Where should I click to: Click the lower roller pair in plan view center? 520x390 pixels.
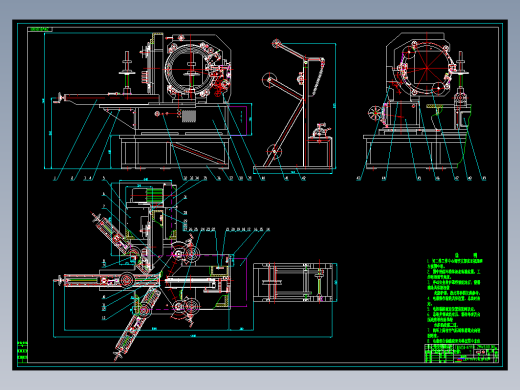(x=185, y=307)
